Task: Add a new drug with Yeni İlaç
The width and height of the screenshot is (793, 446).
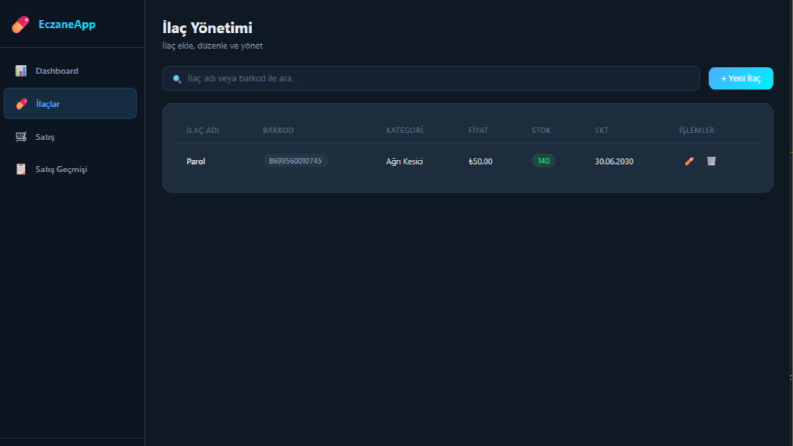Action: [740, 78]
